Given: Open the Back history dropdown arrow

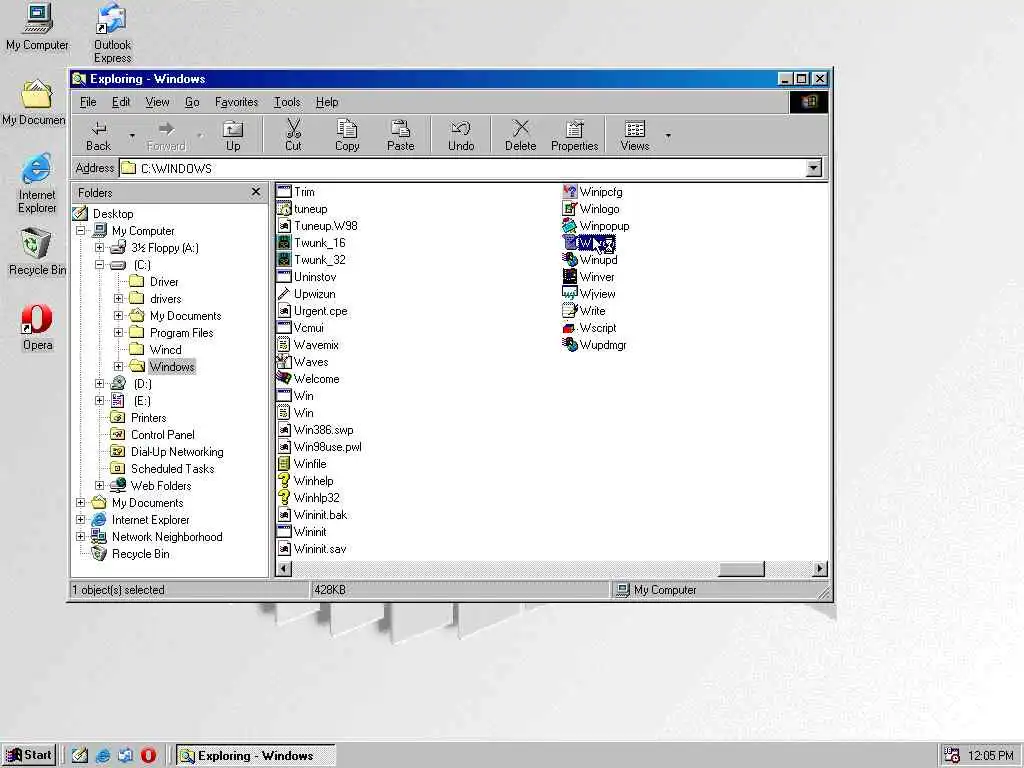Looking at the screenshot, I should [132, 136].
